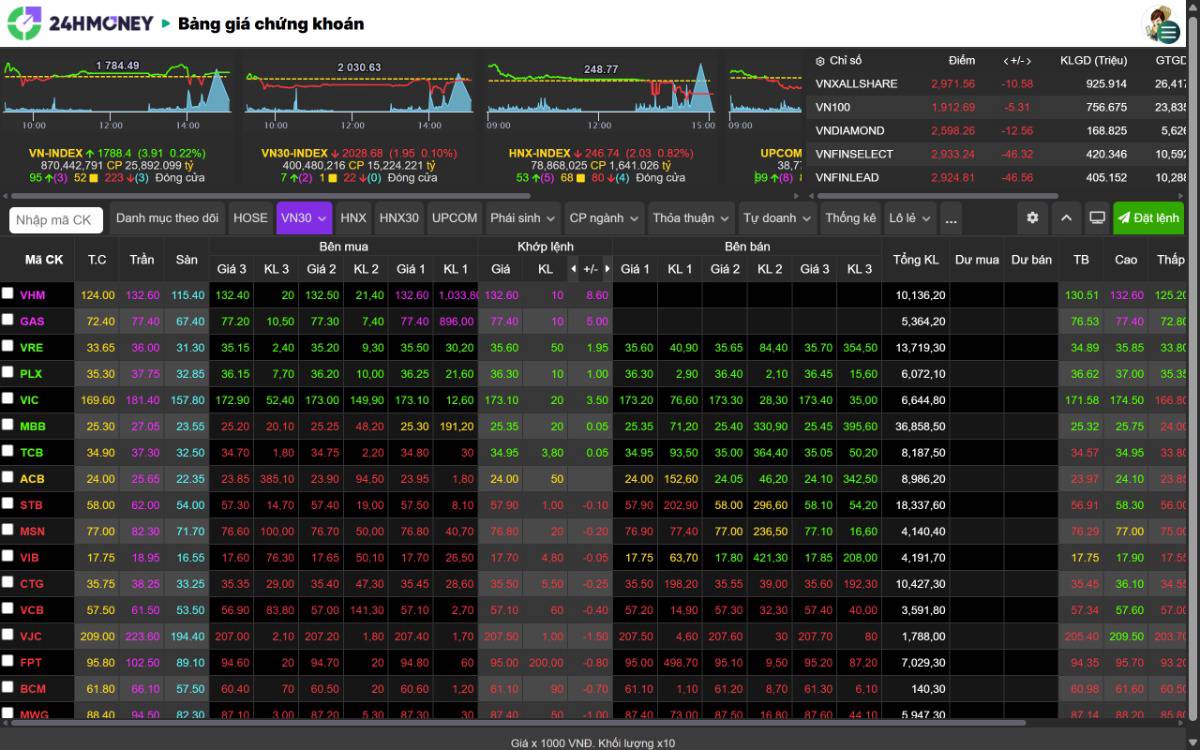The width and height of the screenshot is (1200, 750).
Task: Open Danh mục theo dõi watchlist
Action: [167, 218]
